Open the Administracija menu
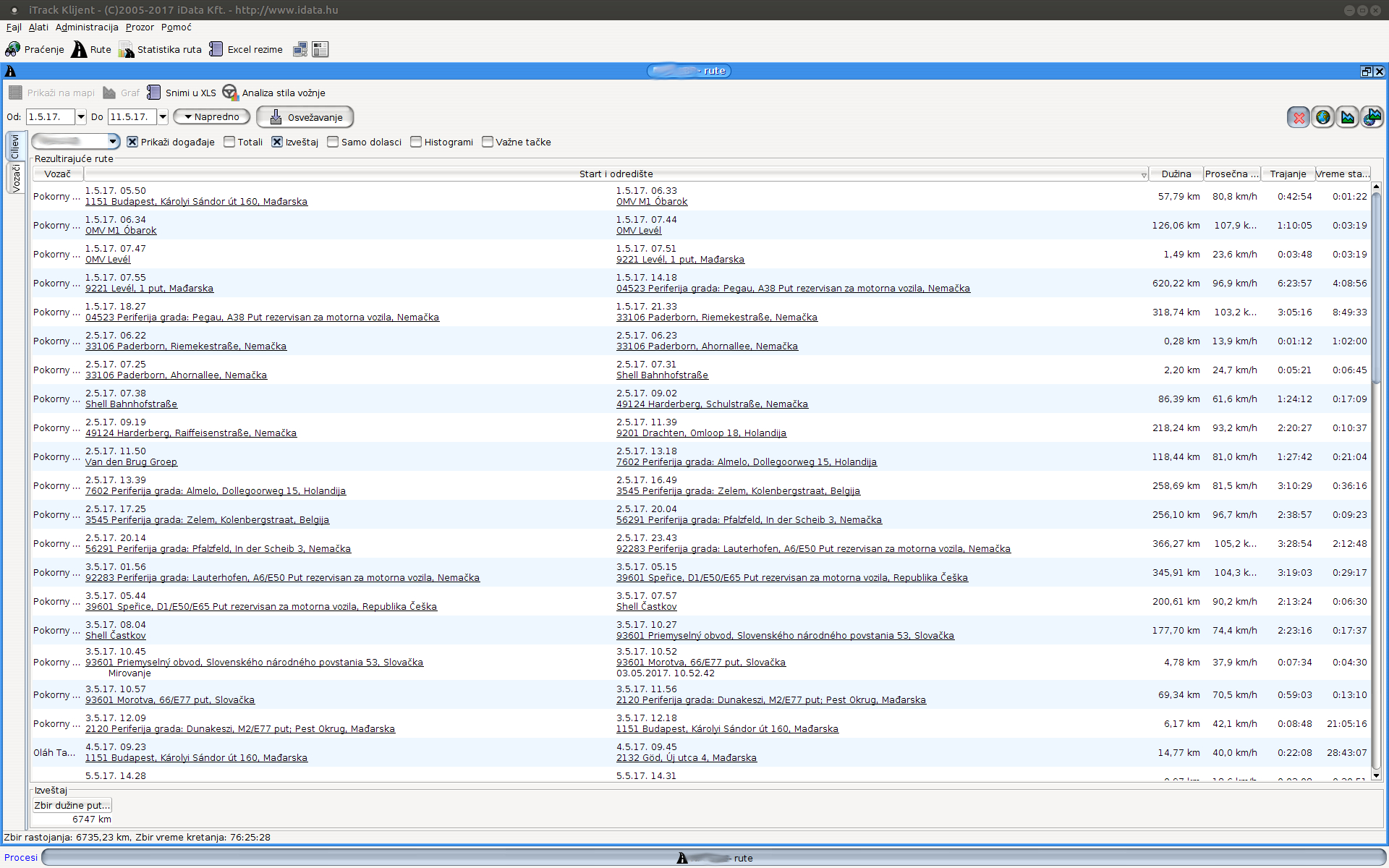Image resolution: width=1389 pixels, height=868 pixels. pos(87,27)
